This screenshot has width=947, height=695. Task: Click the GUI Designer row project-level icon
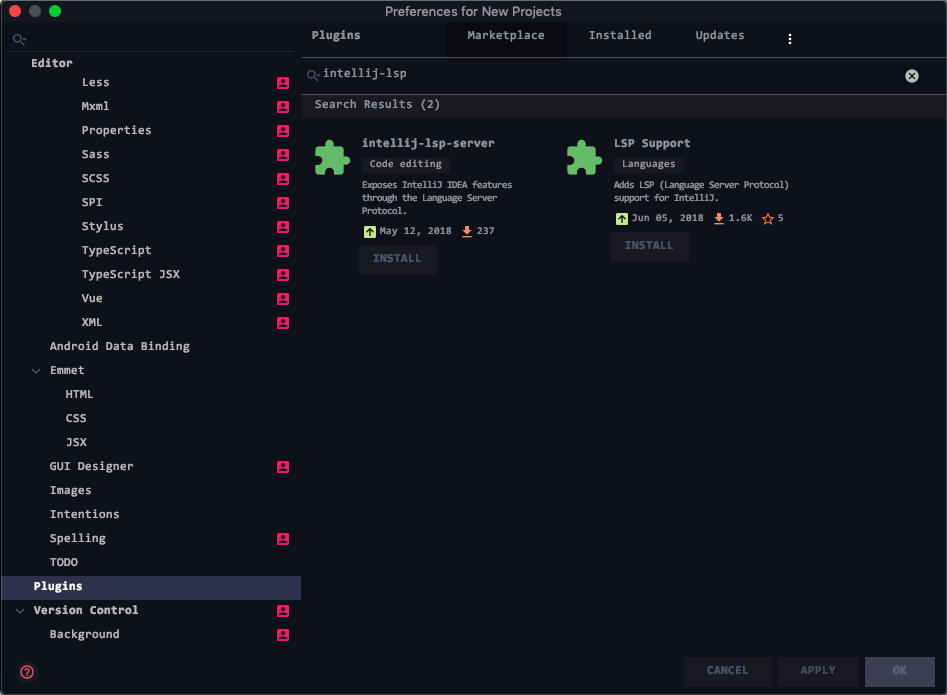(x=283, y=467)
